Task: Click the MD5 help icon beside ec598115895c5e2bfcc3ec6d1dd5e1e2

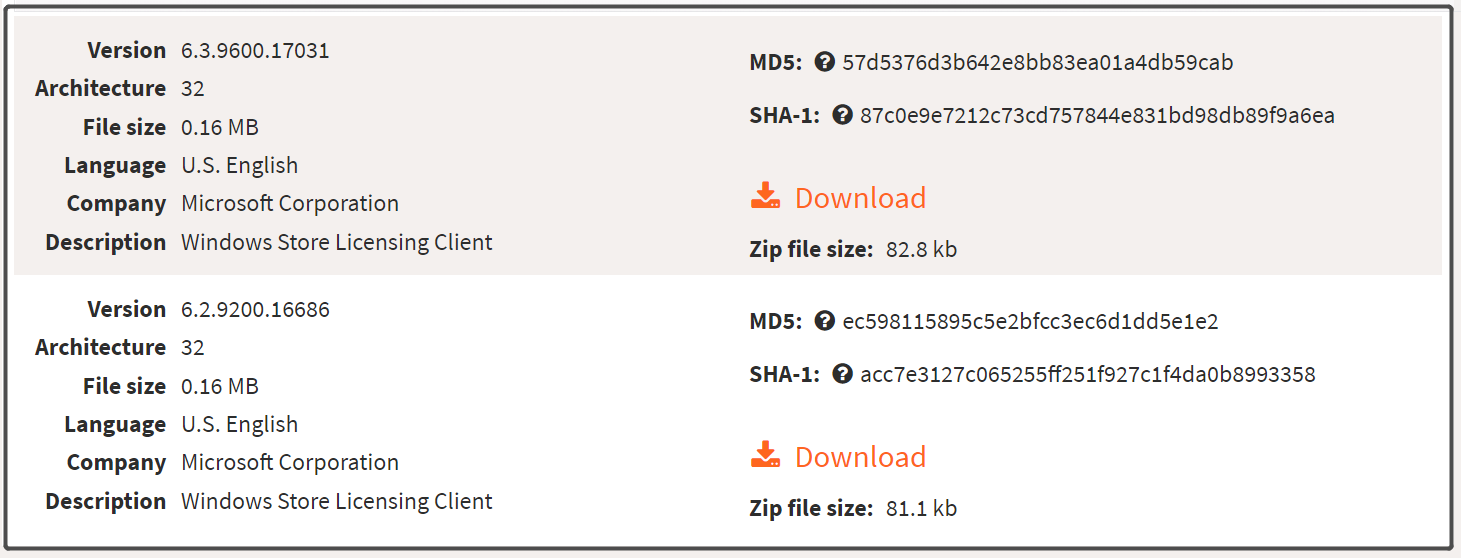Action: coord(824,321)
